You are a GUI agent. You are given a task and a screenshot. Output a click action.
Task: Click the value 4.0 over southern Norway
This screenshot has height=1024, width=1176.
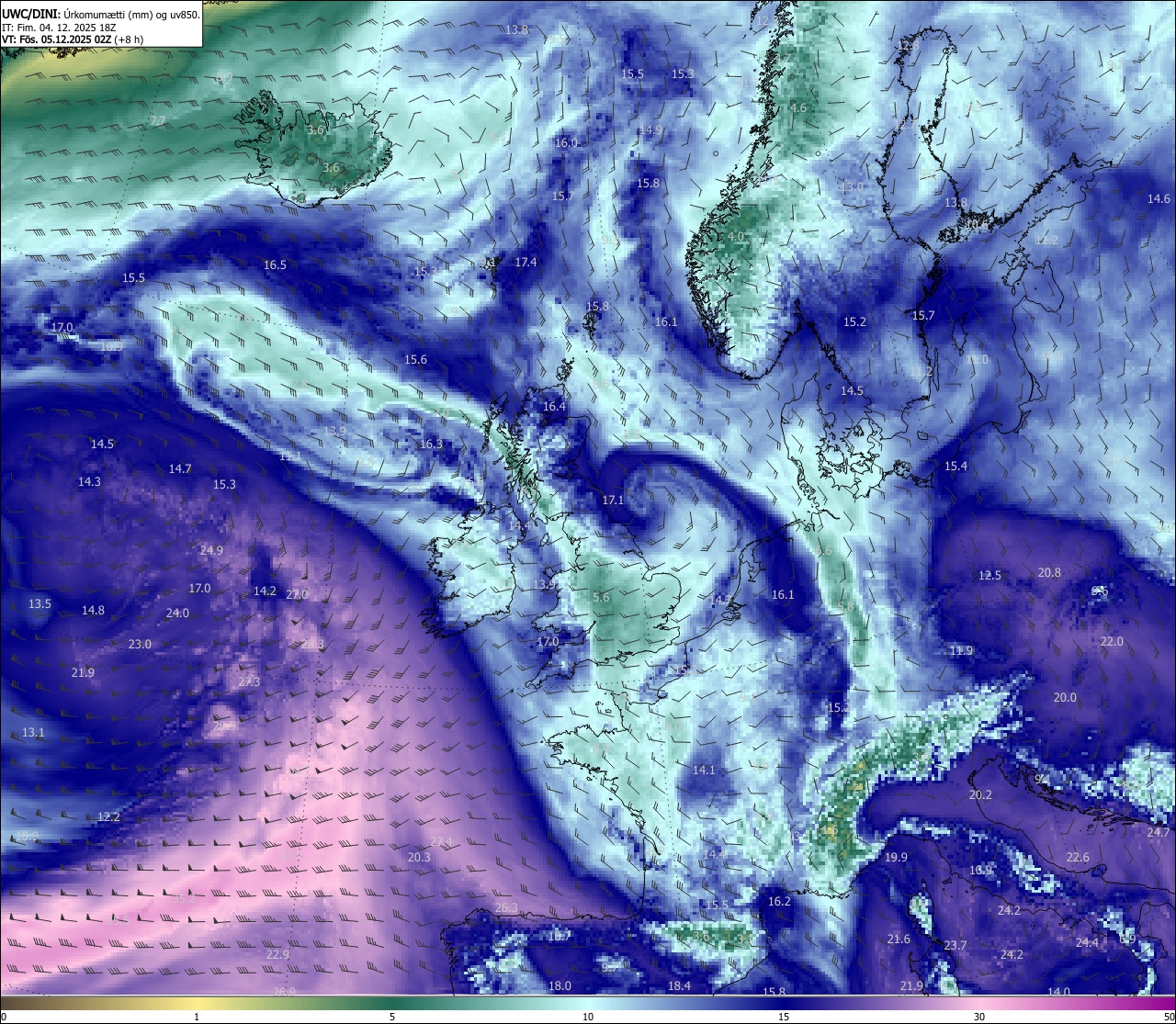click(x=736, y=237)
